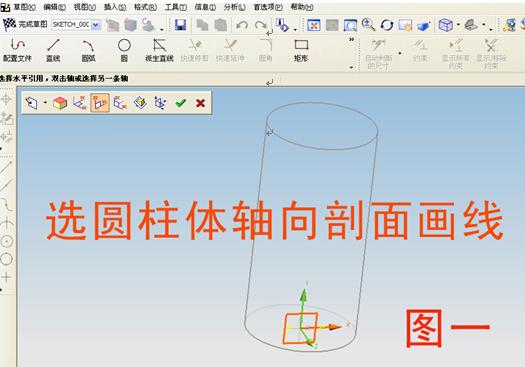Click the colored cube icon in floating toolbar
Image resolution: width=525 pixels, height=367 pixels.
(60, 103)
